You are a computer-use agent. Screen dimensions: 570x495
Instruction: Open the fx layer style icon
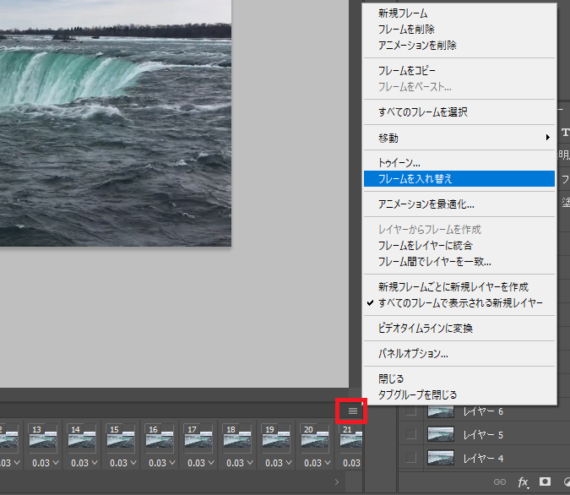click(x=523, y=482)
